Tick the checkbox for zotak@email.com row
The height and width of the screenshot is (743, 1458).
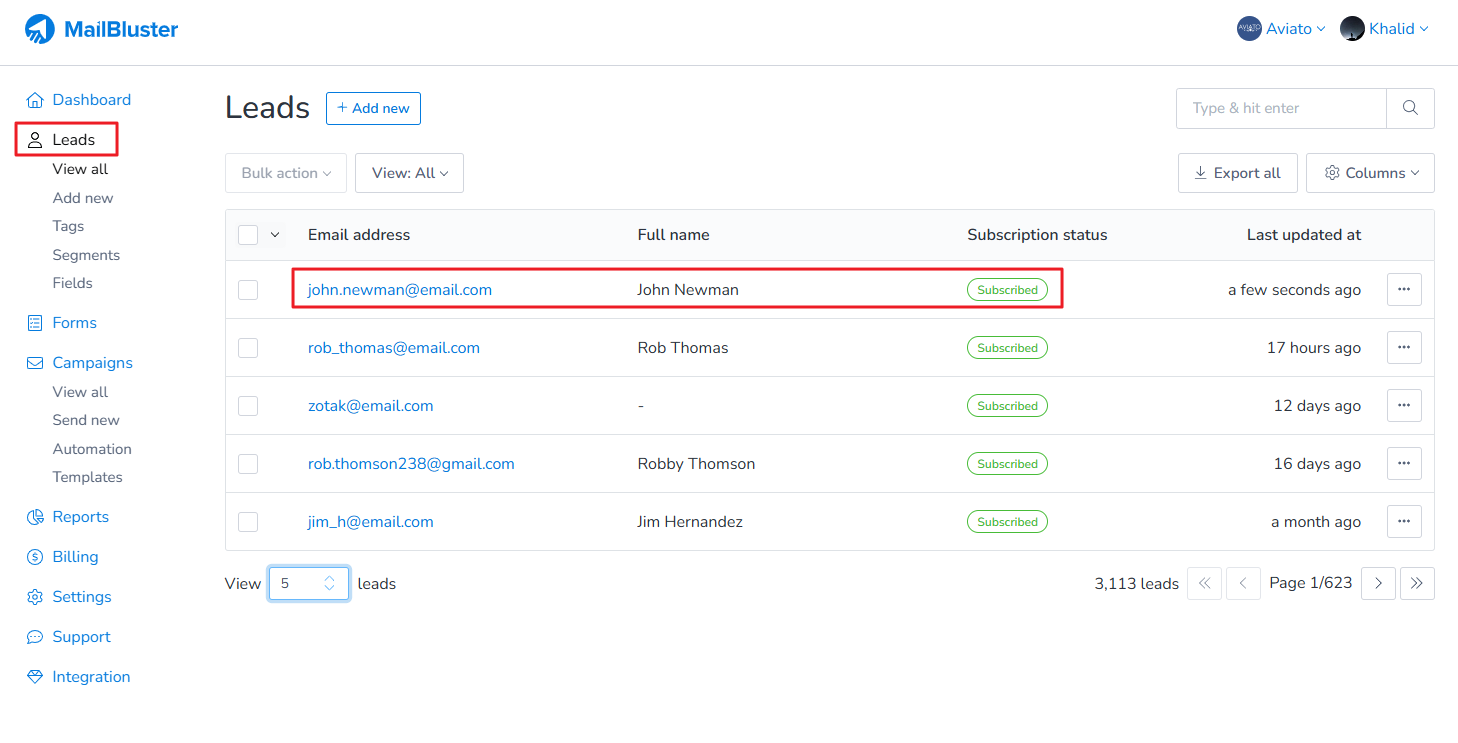coord(248,406)
